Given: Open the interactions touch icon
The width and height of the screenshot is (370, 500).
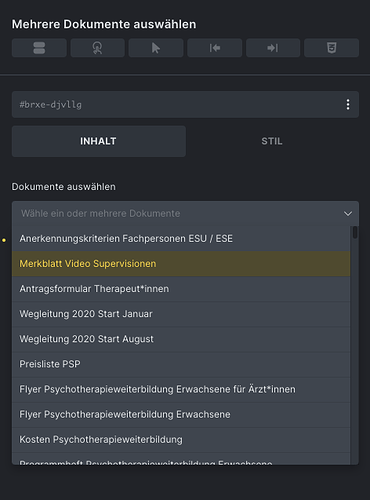Looking at the screenshot, I should (97, 48).
